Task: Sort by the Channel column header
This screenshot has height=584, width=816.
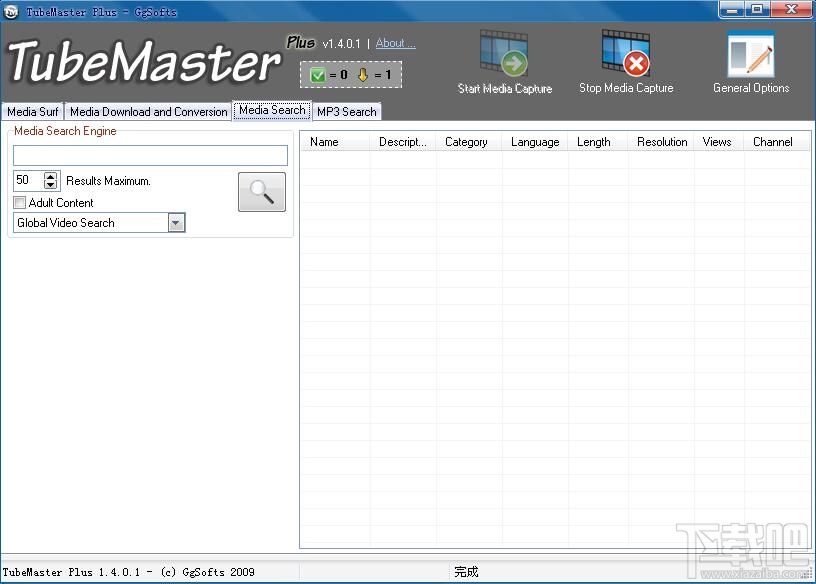Action: [x=776, y=142]
